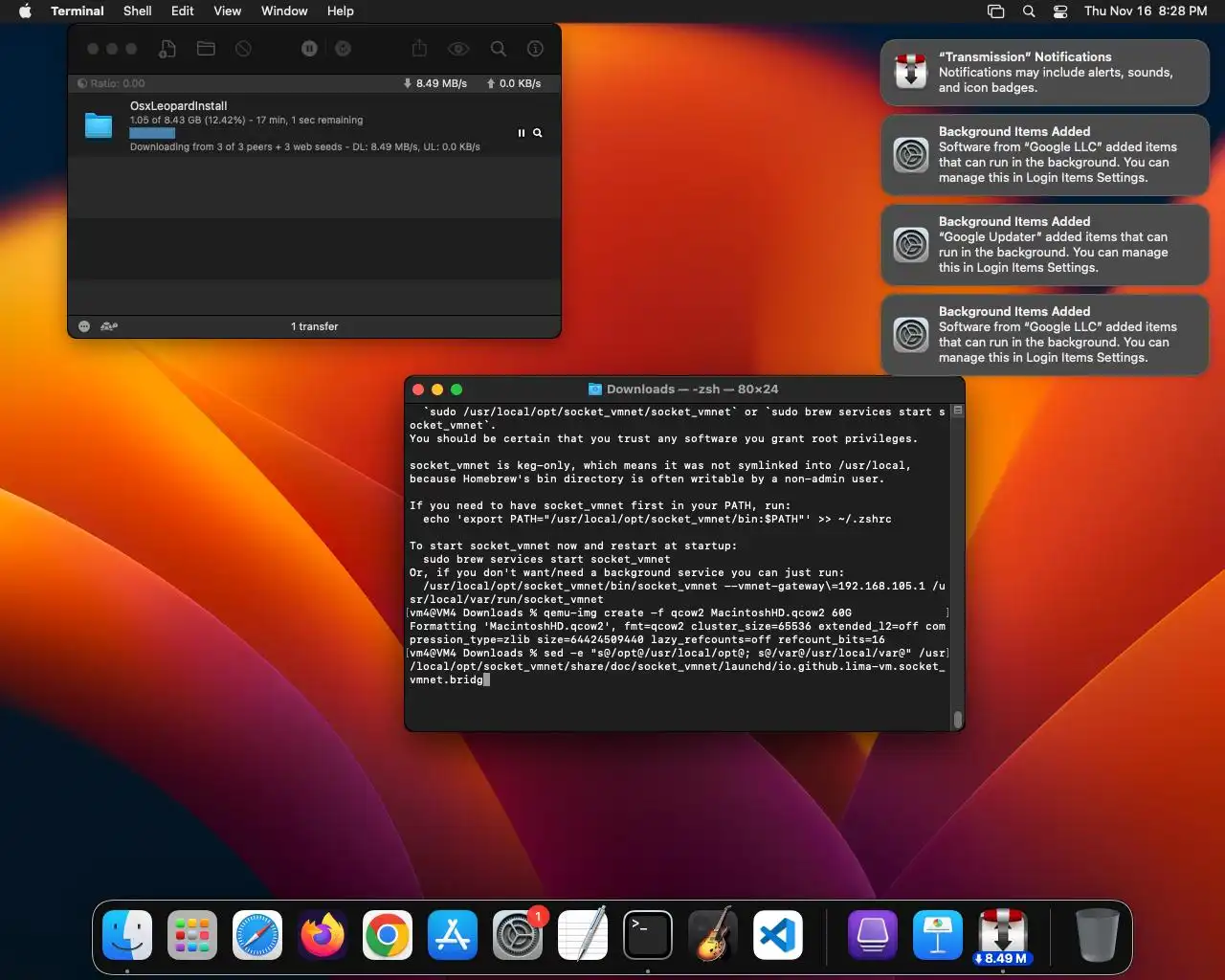Image resolution: width=1225 pixels, height=980 pixels.
Task: Open Spotlight search in the menu bar
Action: [x=1029, y=11]
